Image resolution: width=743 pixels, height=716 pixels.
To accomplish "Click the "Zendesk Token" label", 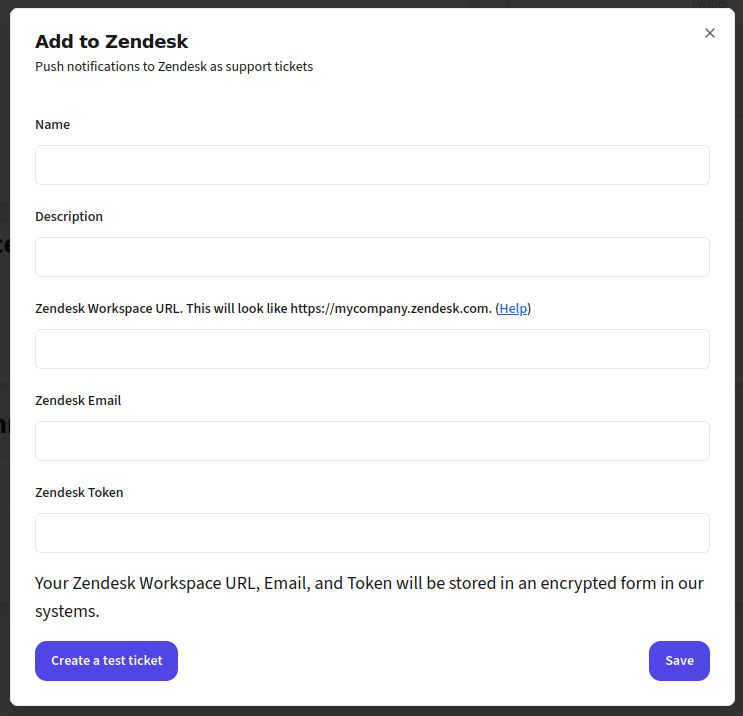I will coord(79,493).
